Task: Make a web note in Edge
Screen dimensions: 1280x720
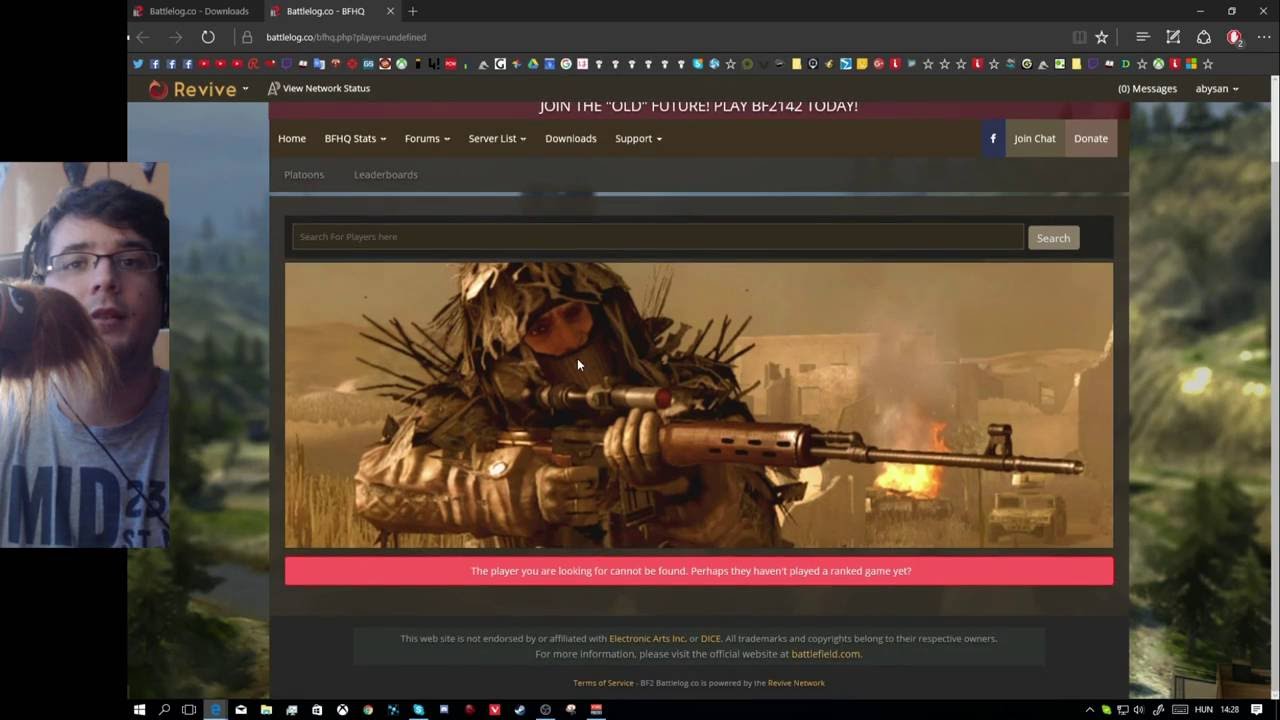Action: pos(1173,37)
